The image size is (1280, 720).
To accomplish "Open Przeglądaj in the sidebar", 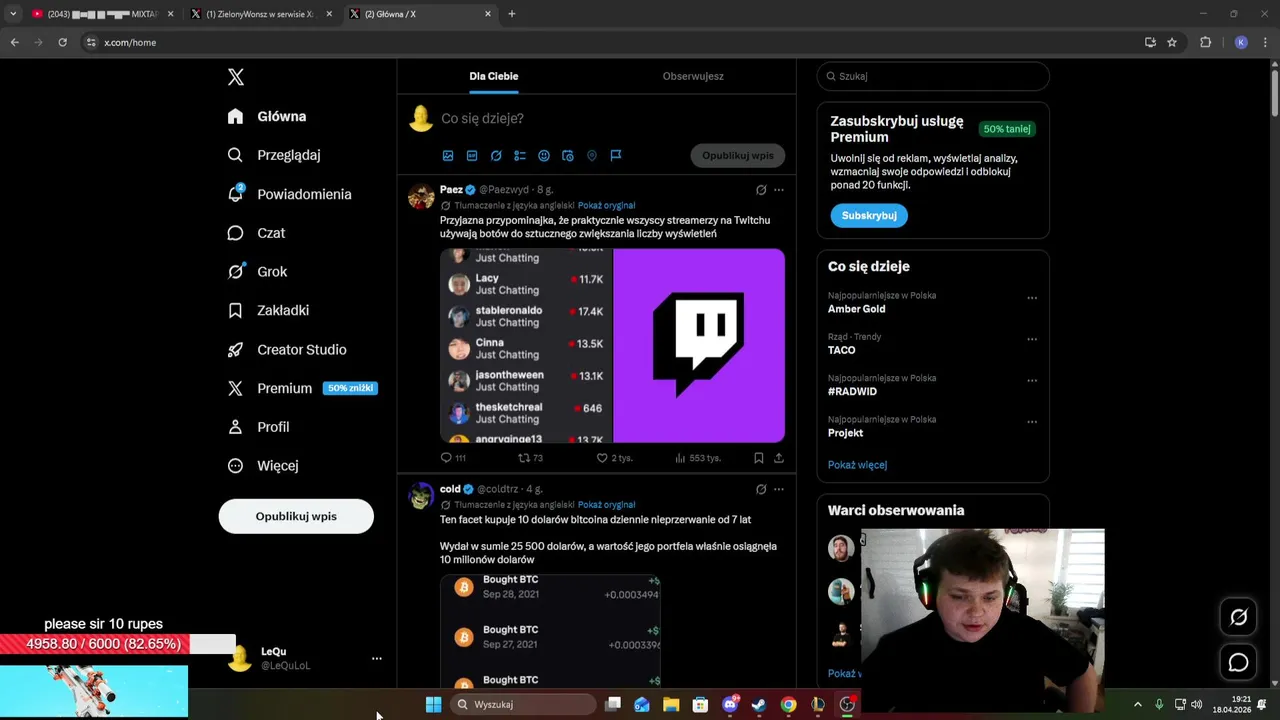I will (274, 155).
